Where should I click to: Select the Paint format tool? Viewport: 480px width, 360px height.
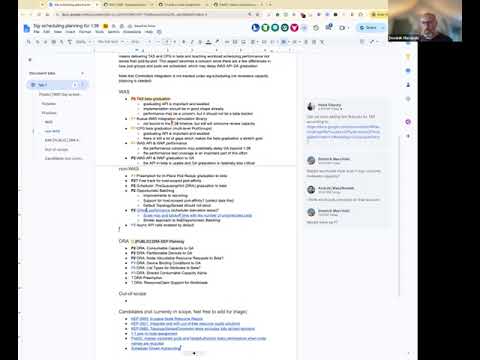click(x=70, y=42)
